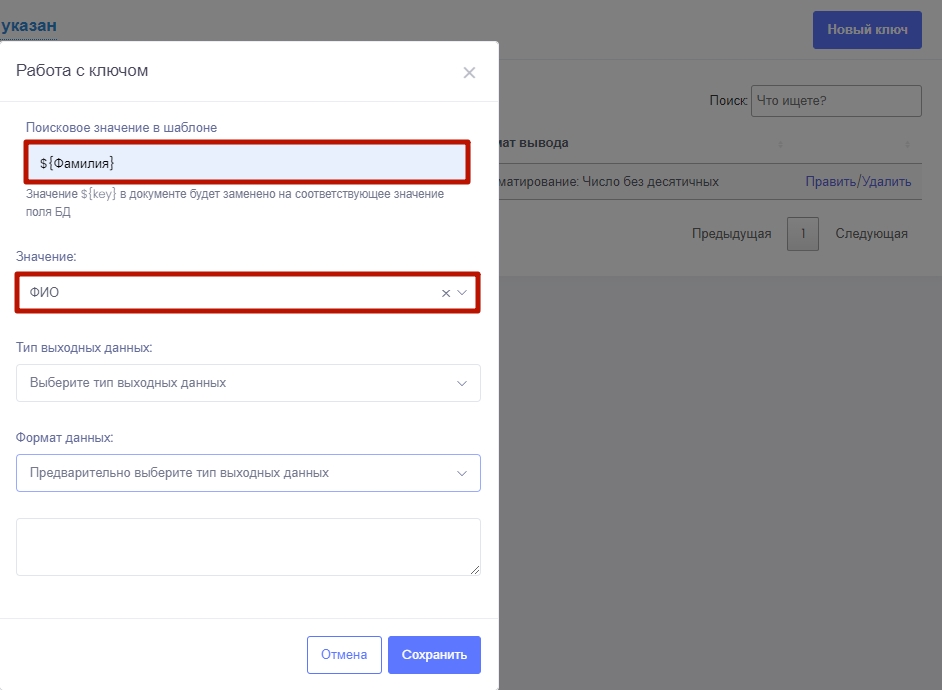Click the ${Фамилия} template search field
This screenshot has width=942, height=690.
coord(247,162)
